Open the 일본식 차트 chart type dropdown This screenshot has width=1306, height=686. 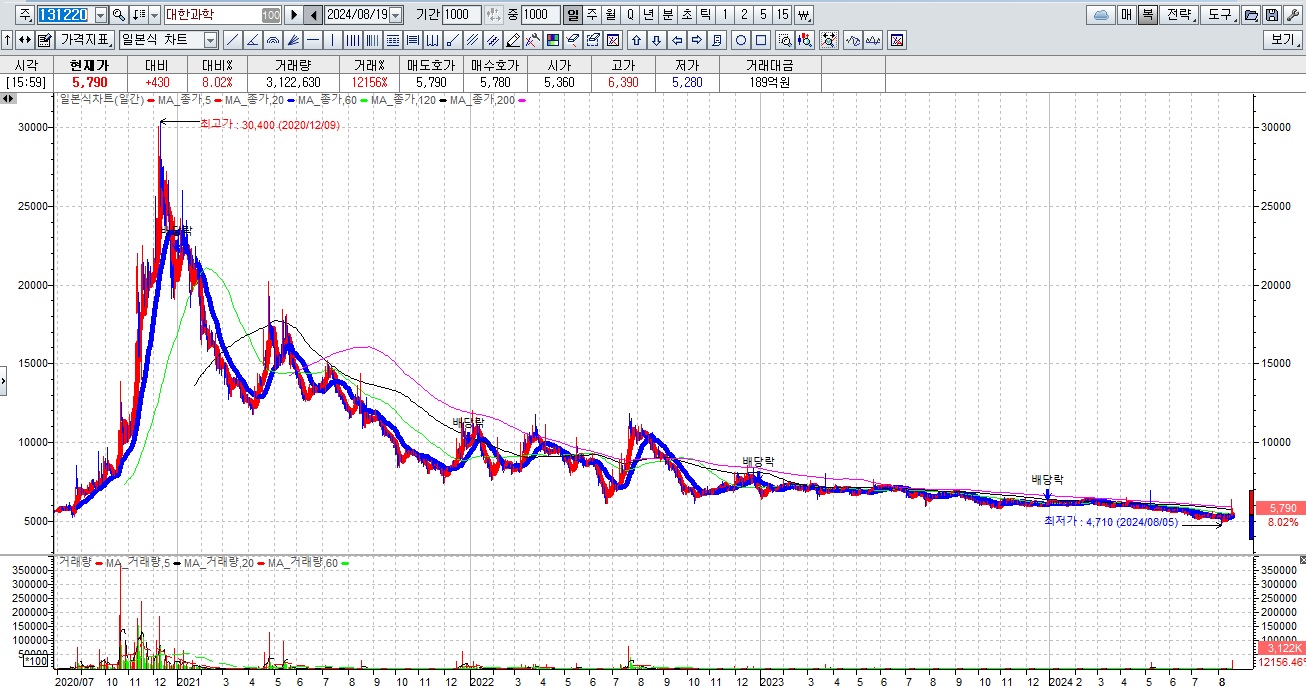coord(211,40)
